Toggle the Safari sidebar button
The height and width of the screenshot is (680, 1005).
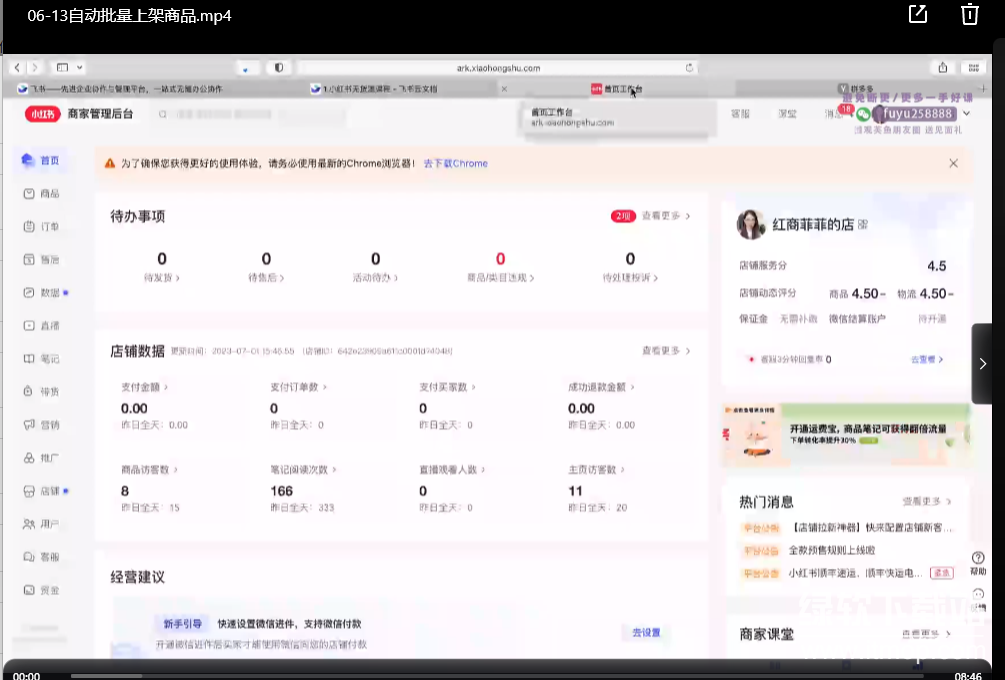[x=62, y=67]
